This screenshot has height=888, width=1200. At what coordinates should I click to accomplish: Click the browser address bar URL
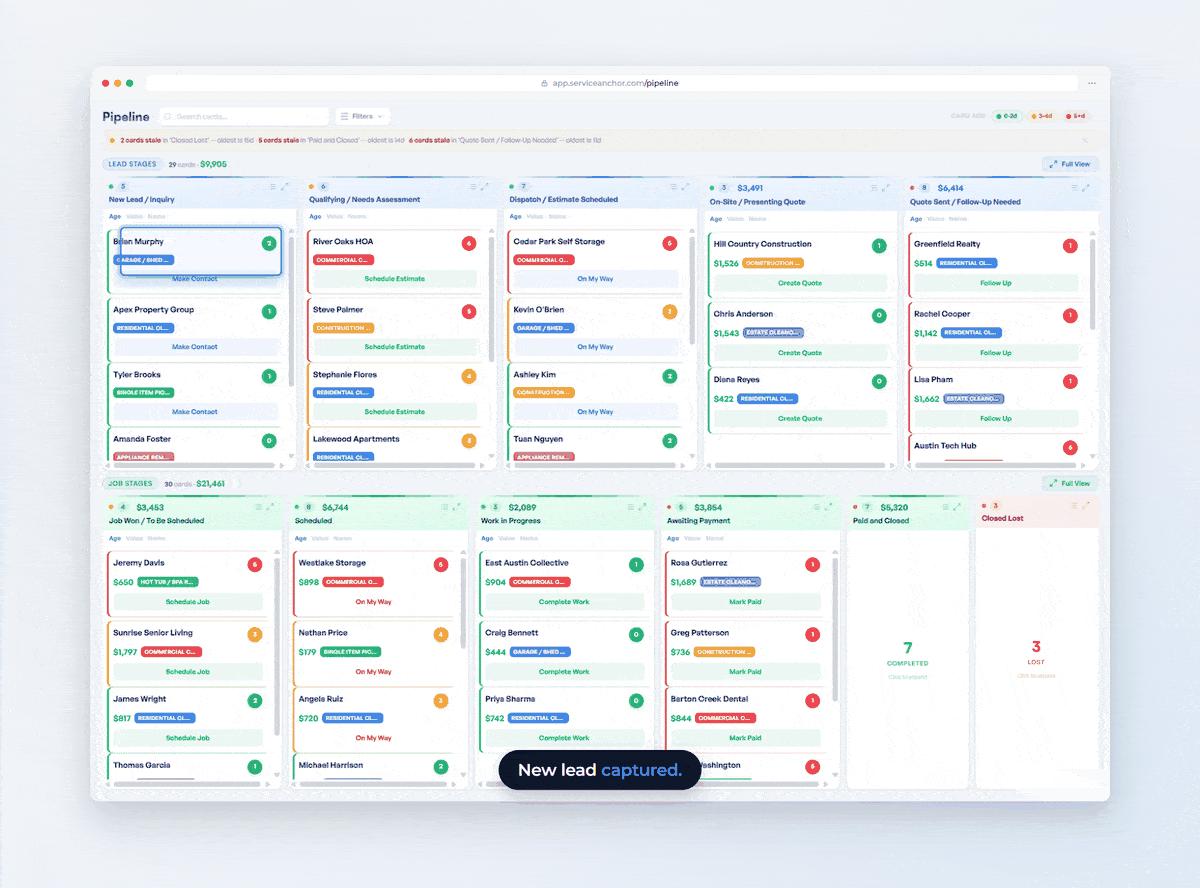pos(614,83)
